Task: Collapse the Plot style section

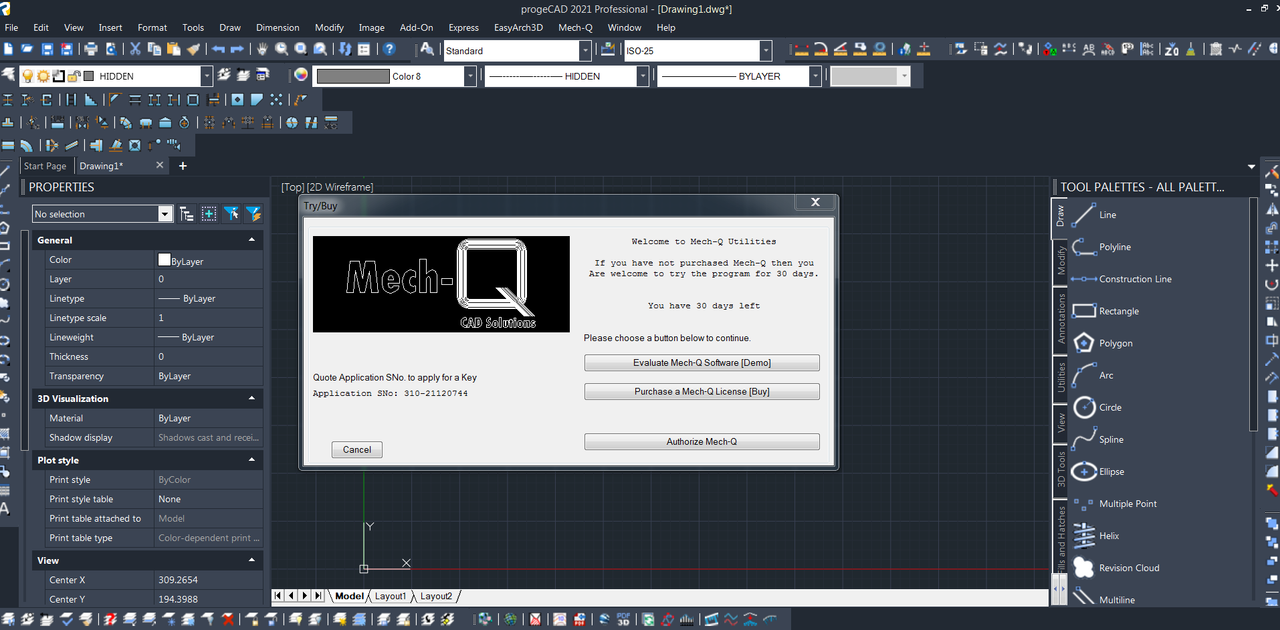Action: coord(252,460)
